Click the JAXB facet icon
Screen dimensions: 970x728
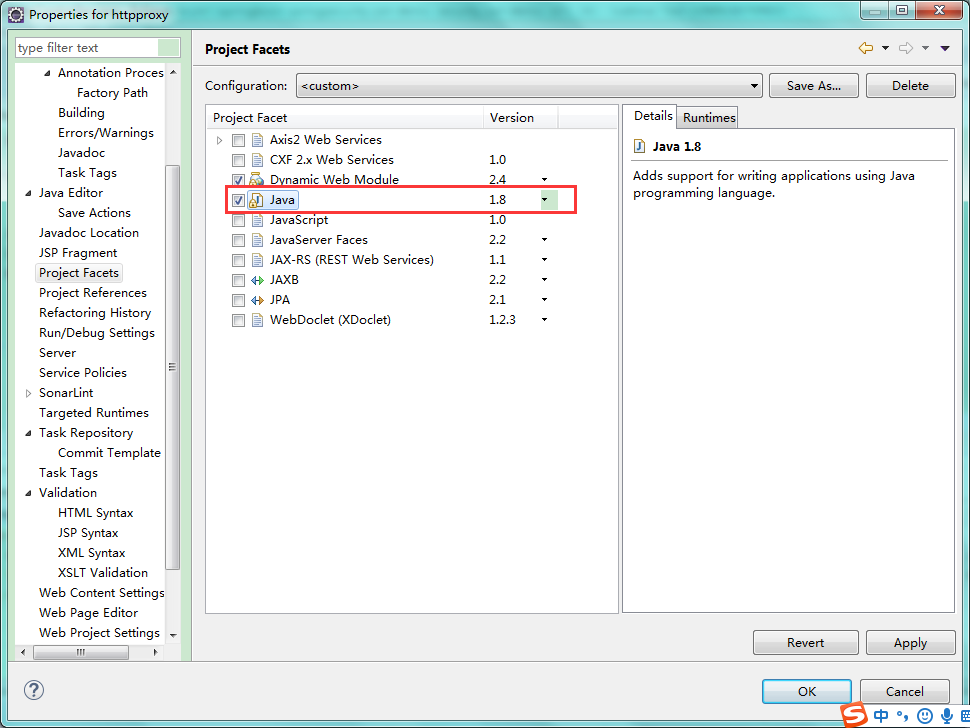click(x=257, y=280)
